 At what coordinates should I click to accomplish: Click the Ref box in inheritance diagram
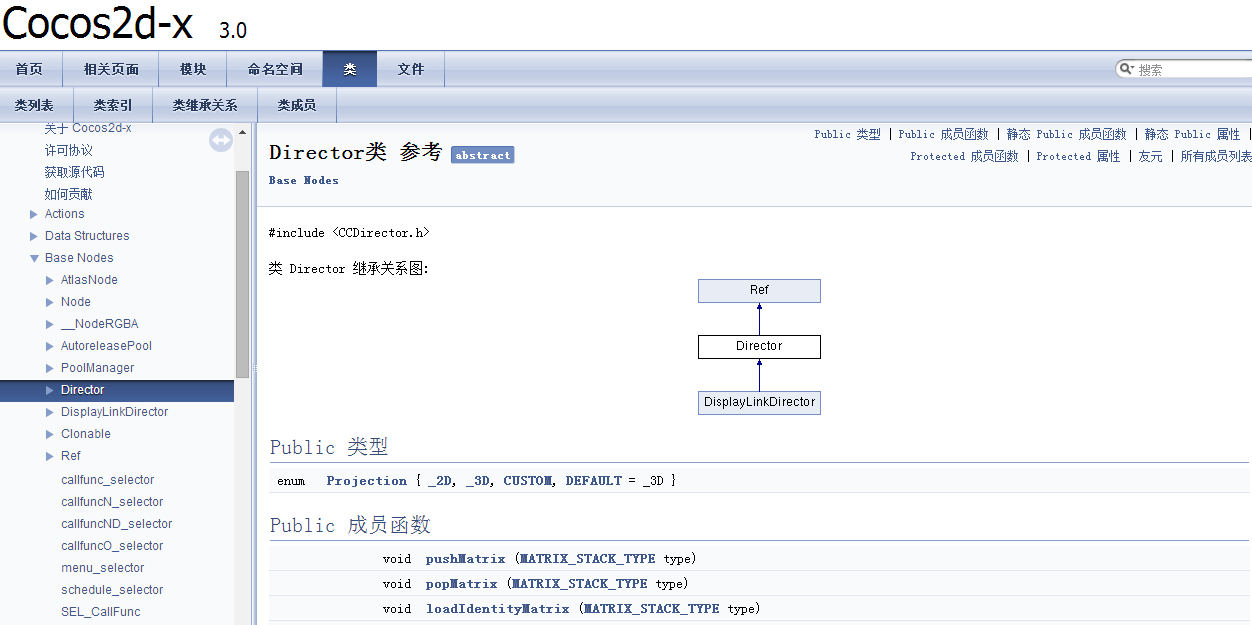tap(759, 290)
